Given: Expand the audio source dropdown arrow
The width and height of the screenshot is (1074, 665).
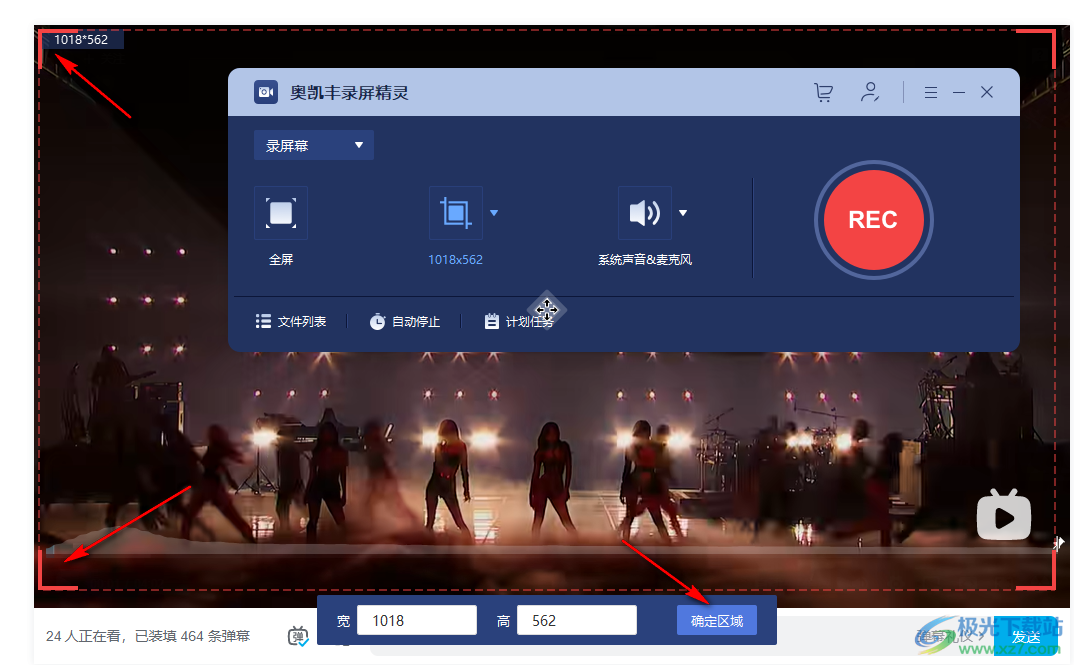Looking at the screenshot, I should (x=683, y=213).
